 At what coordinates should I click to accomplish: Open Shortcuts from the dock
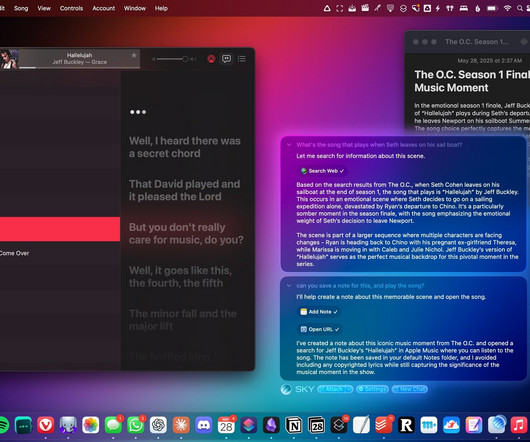point(248,425)
